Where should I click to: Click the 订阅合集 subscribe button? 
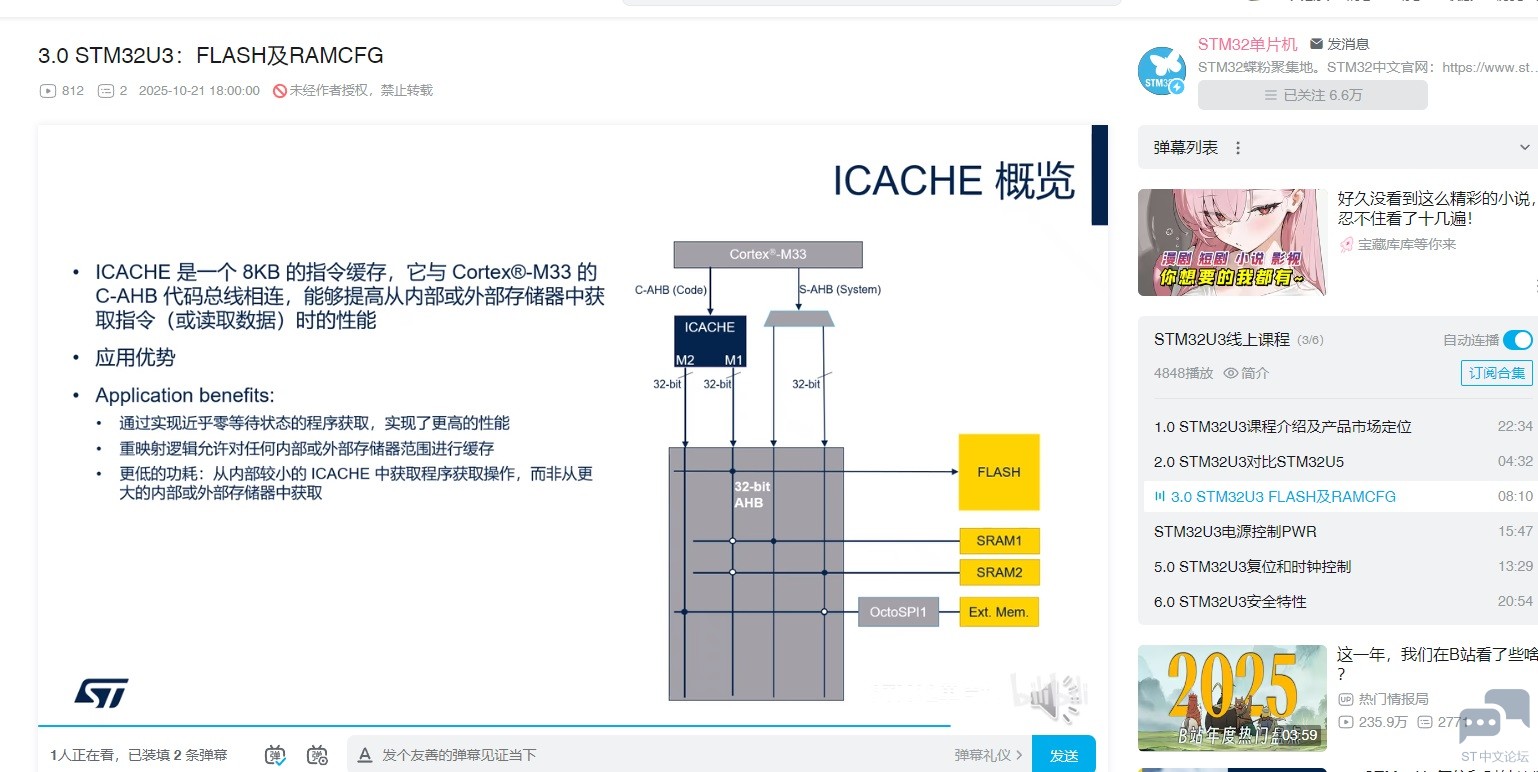tap(1496, 373)
